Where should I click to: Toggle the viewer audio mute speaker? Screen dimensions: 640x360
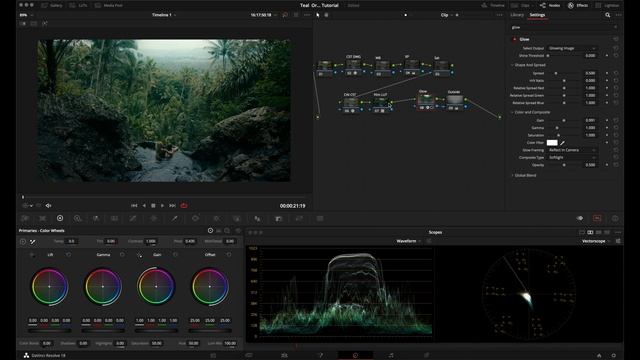coord(48,206)
